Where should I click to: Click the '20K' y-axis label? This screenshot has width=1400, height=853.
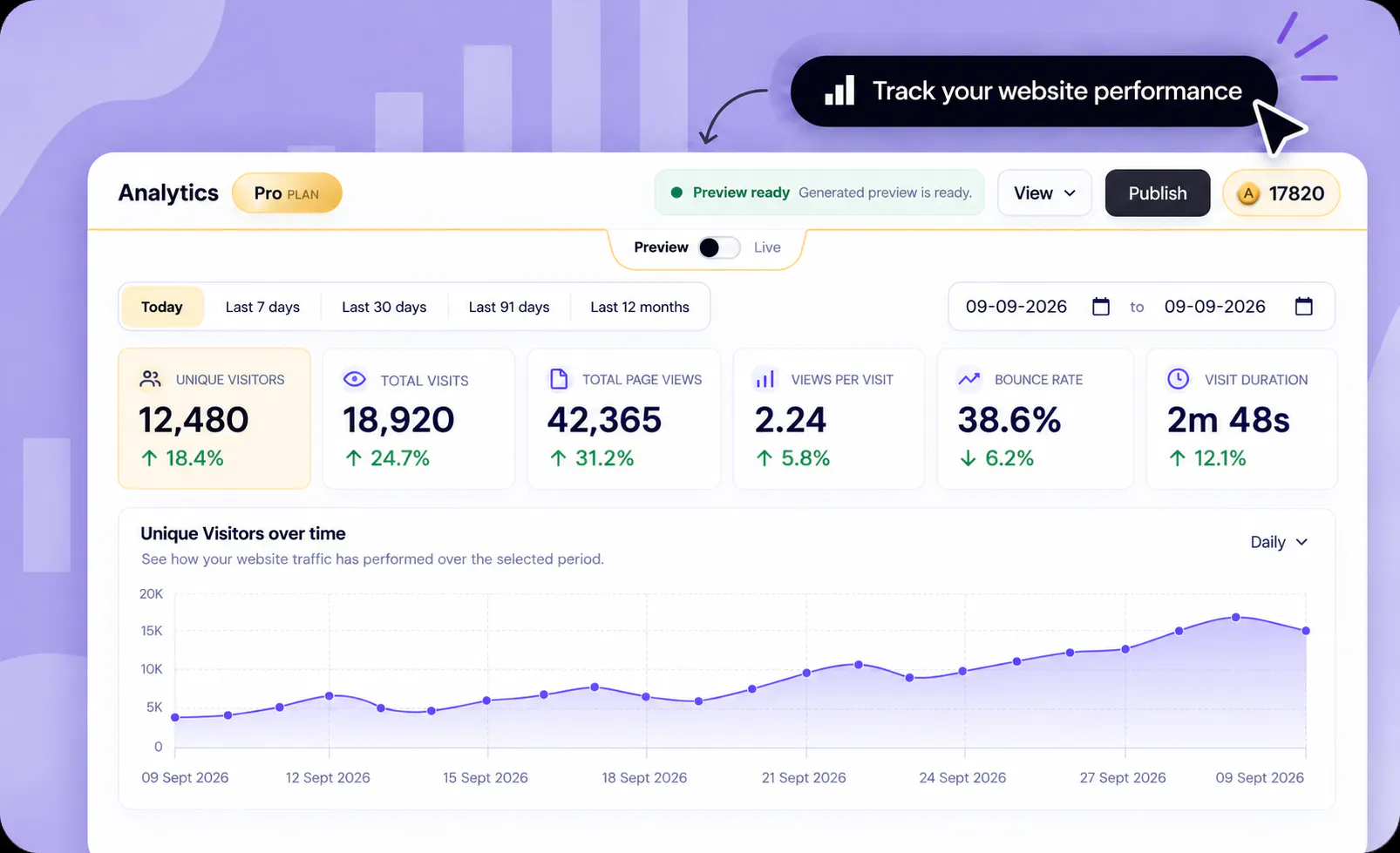pyautogui.click(x=151, y=593)
